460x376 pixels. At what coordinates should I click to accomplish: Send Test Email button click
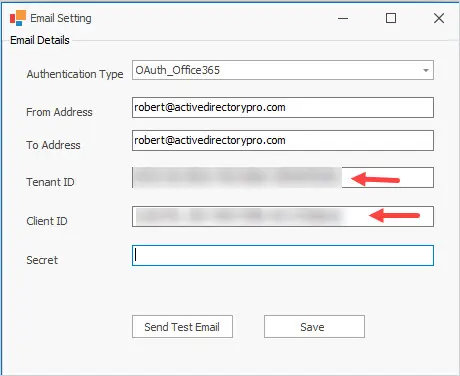182,327
